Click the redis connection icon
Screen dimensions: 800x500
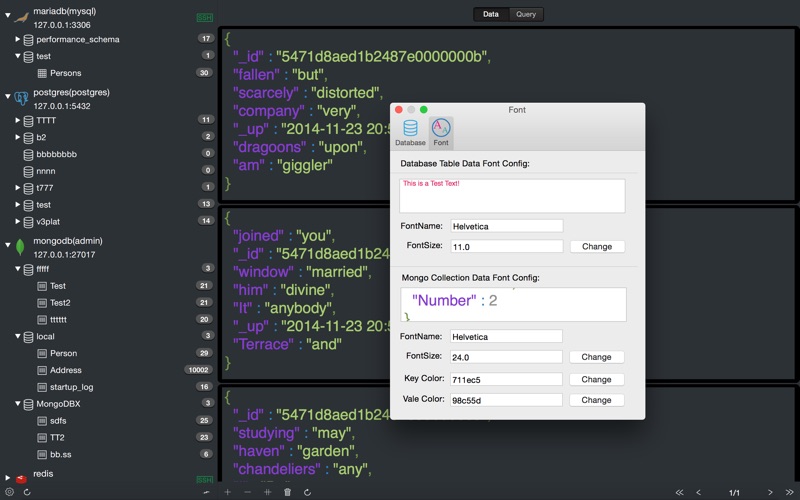[x=21, y=479]
